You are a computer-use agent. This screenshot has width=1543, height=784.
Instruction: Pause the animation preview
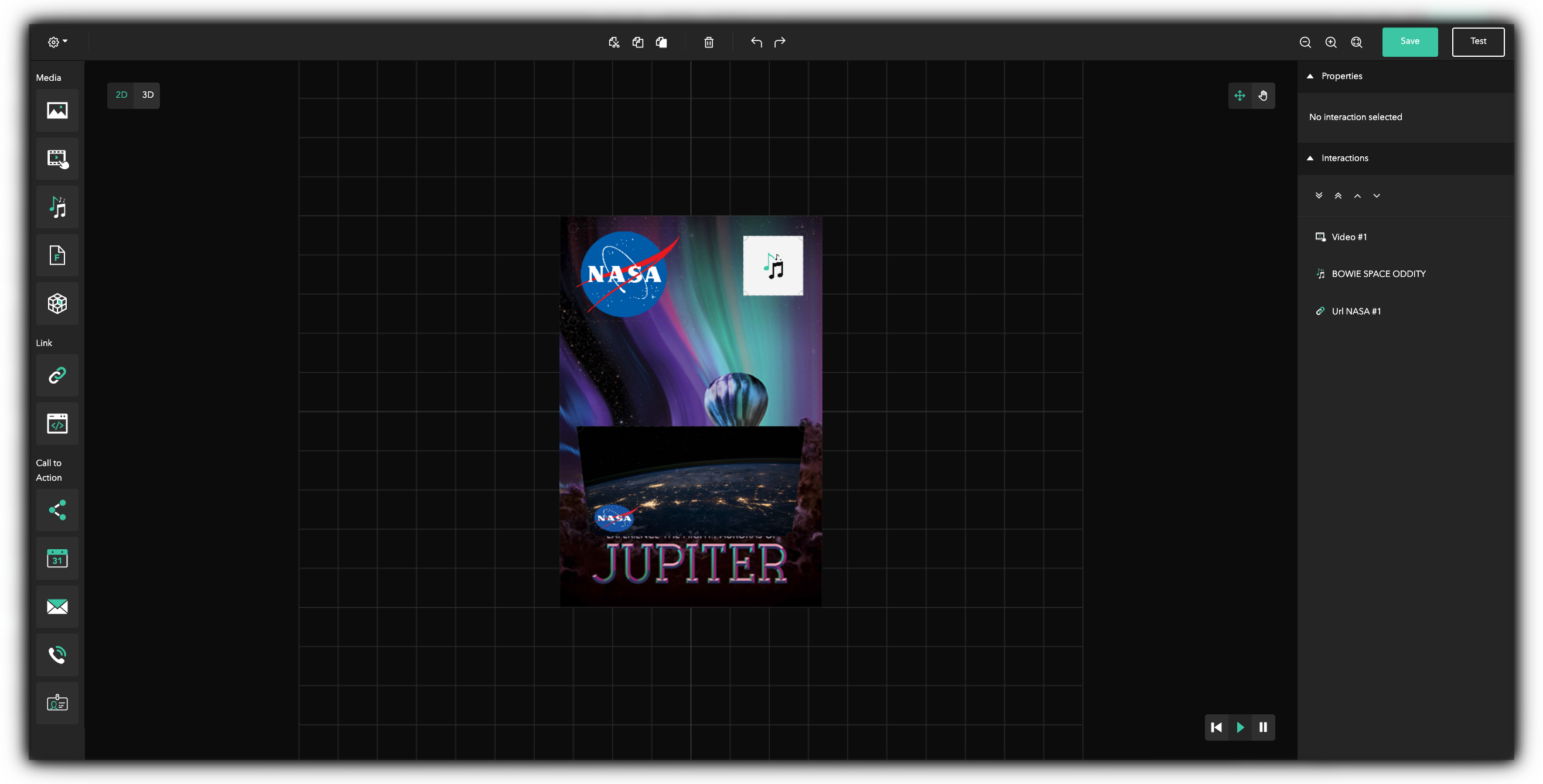[1262, 727]
